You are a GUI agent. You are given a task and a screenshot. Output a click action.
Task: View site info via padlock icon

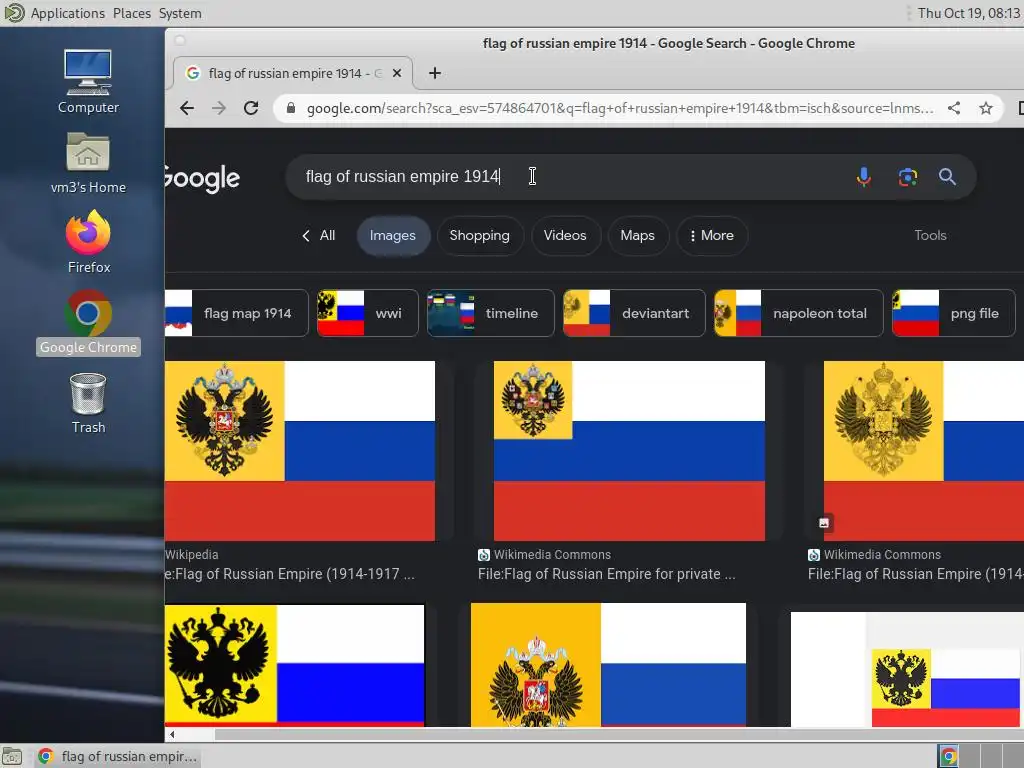(291, 108)
